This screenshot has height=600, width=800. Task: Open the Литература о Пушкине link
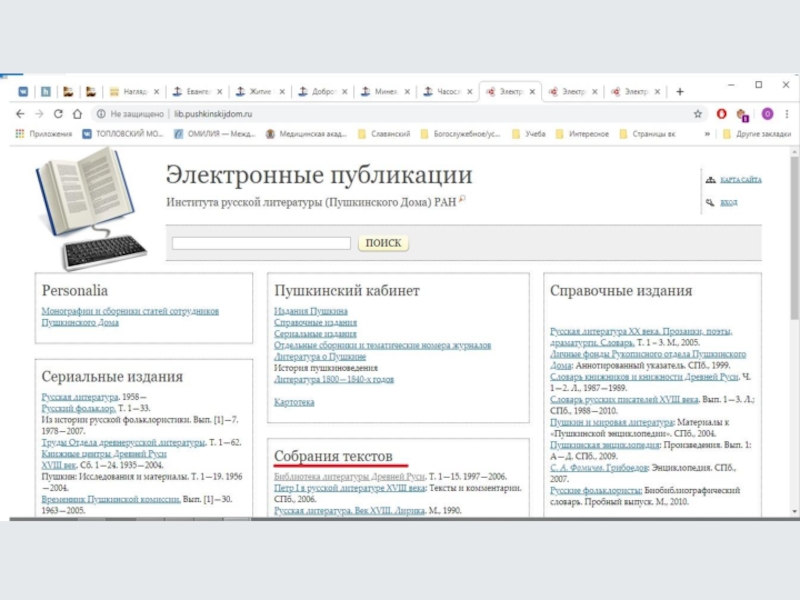[320, 357]
